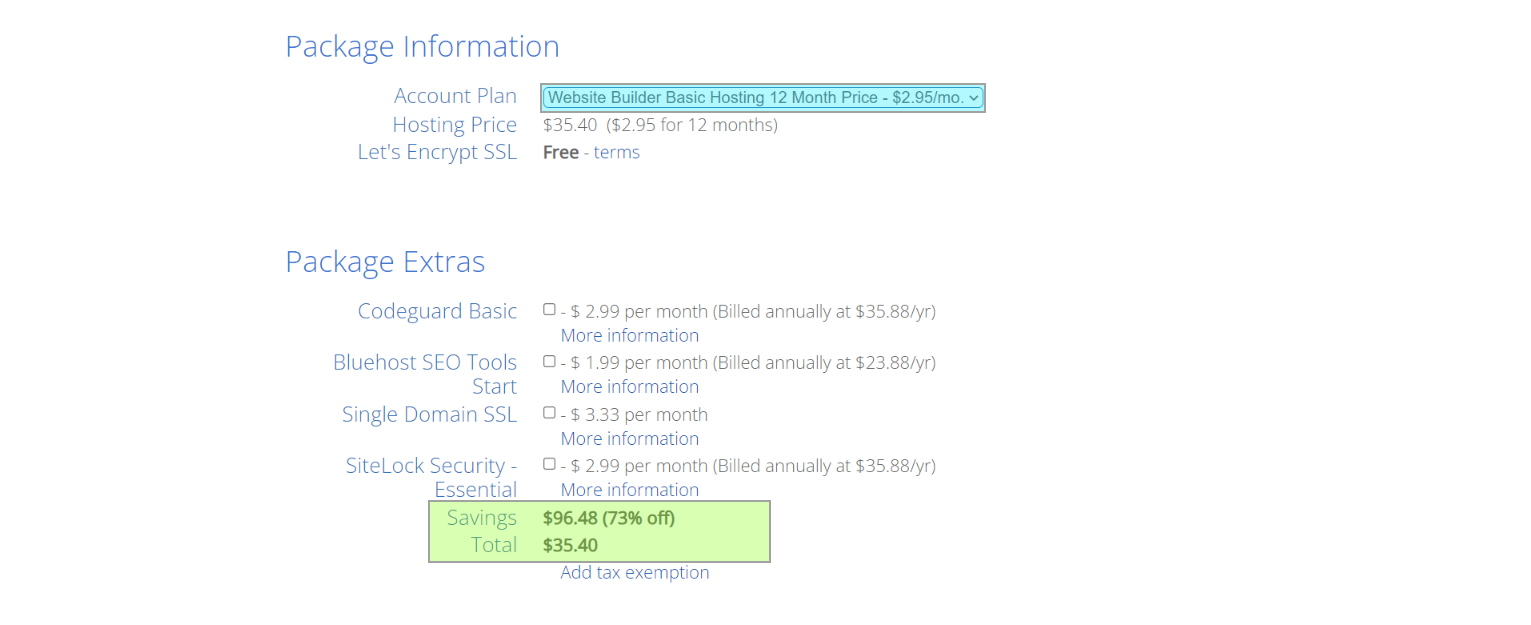
Task: Click More information for Single Domain SSL
Action: tap(630, 438)
